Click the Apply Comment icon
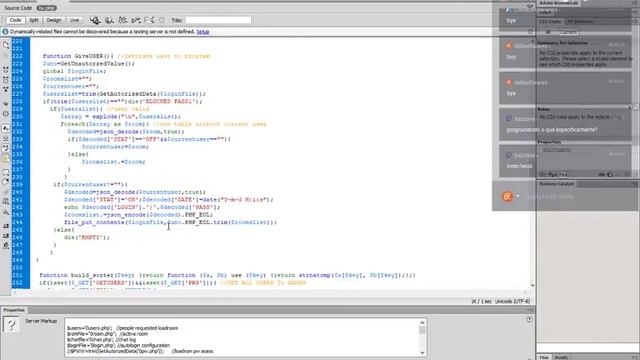 tap(6, 172)
